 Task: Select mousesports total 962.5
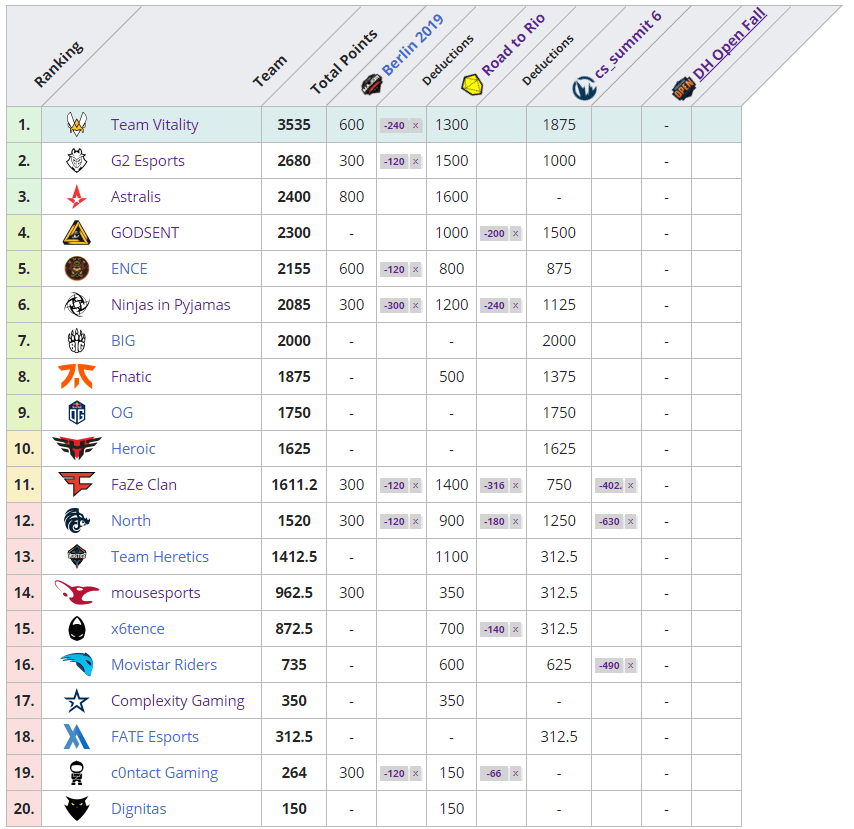click(x=294, y=592)
